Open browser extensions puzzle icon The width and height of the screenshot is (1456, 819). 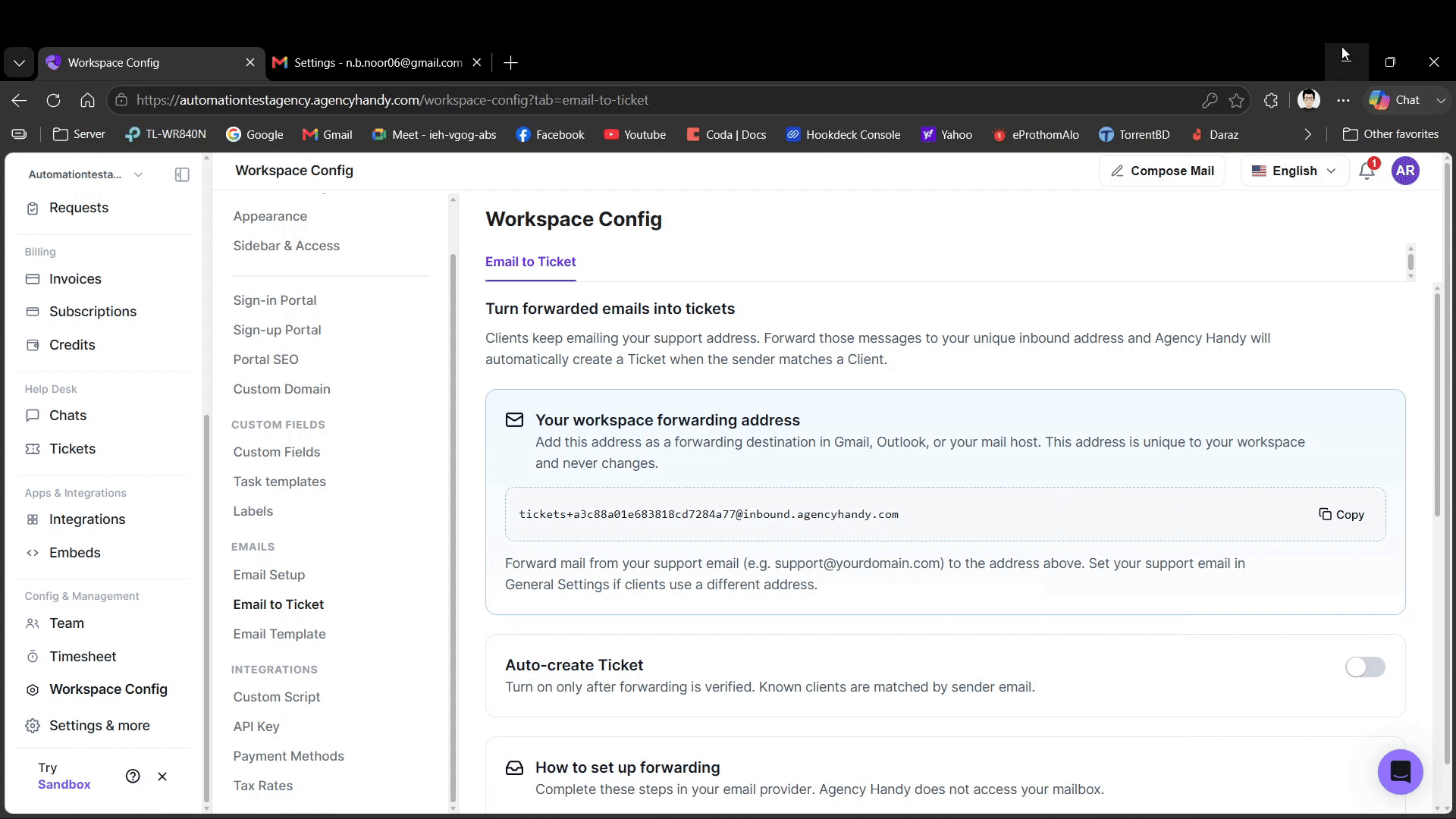pyautogui.click(x=1271, y=100)
